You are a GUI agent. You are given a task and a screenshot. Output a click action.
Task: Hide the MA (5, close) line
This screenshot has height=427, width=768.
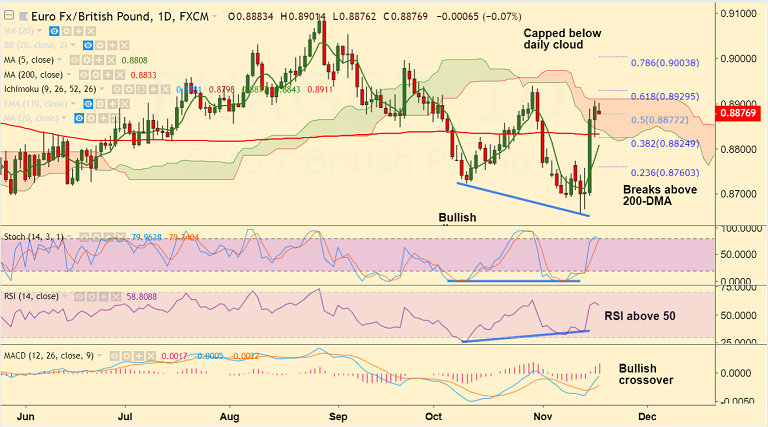coord(74,60)
